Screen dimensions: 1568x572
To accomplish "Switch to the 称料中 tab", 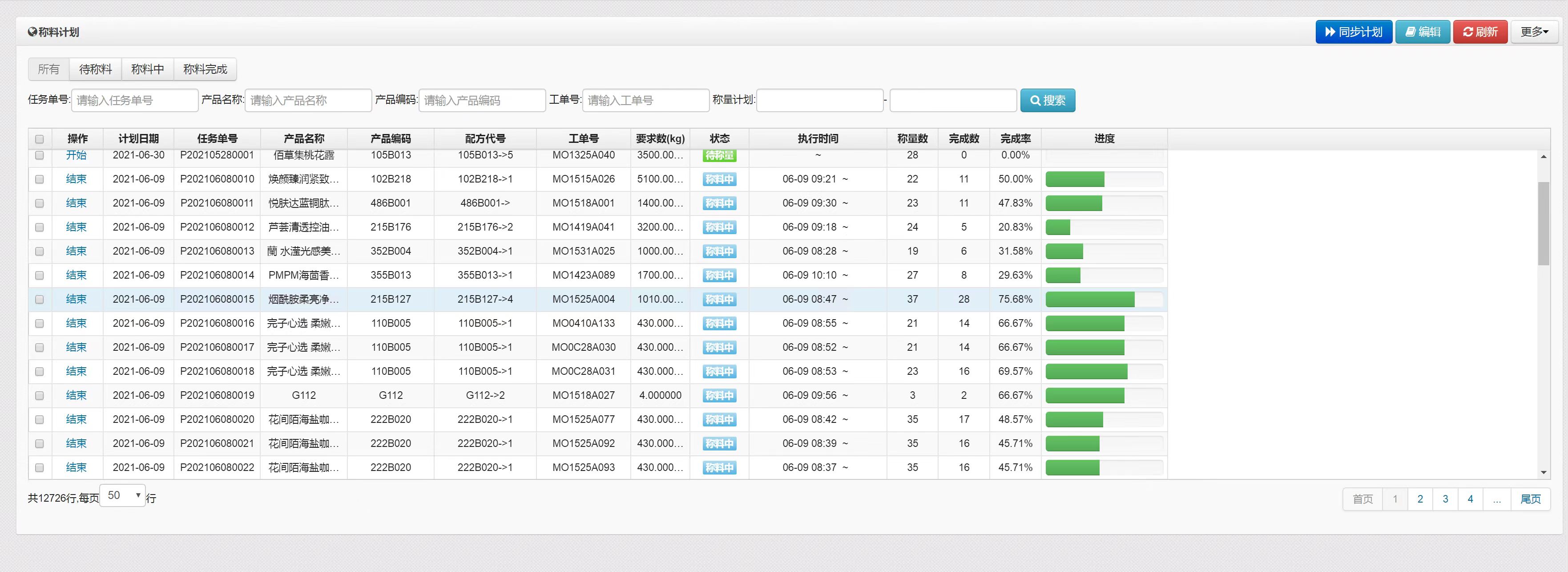I will (x=148, y=69).
